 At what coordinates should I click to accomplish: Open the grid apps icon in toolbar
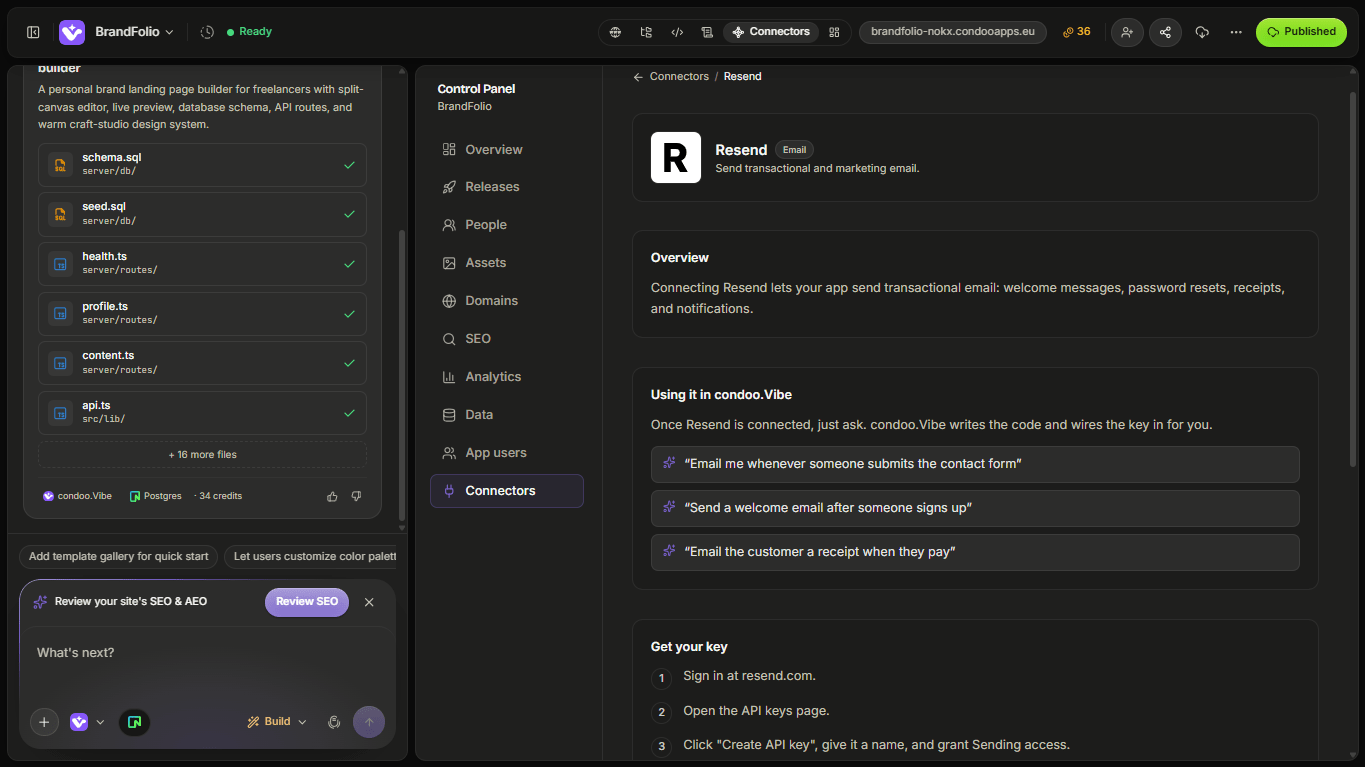point(834,32)
